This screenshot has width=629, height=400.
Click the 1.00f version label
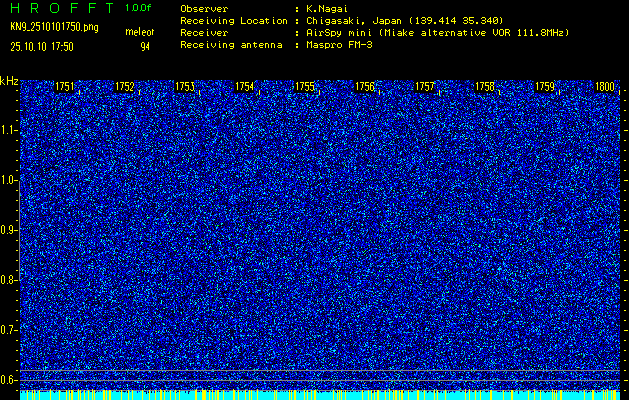[x=138, y=7]
